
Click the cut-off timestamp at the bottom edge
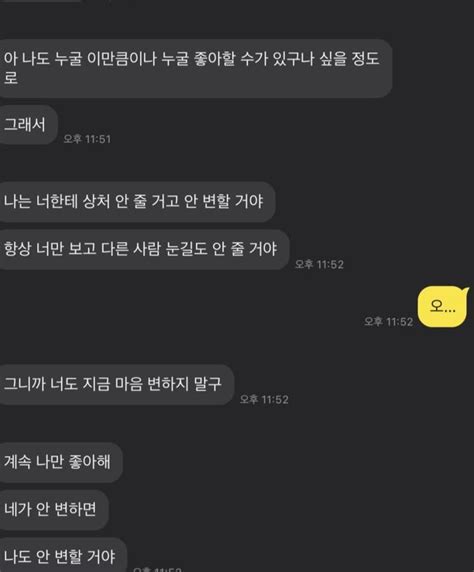pos(157,569)
